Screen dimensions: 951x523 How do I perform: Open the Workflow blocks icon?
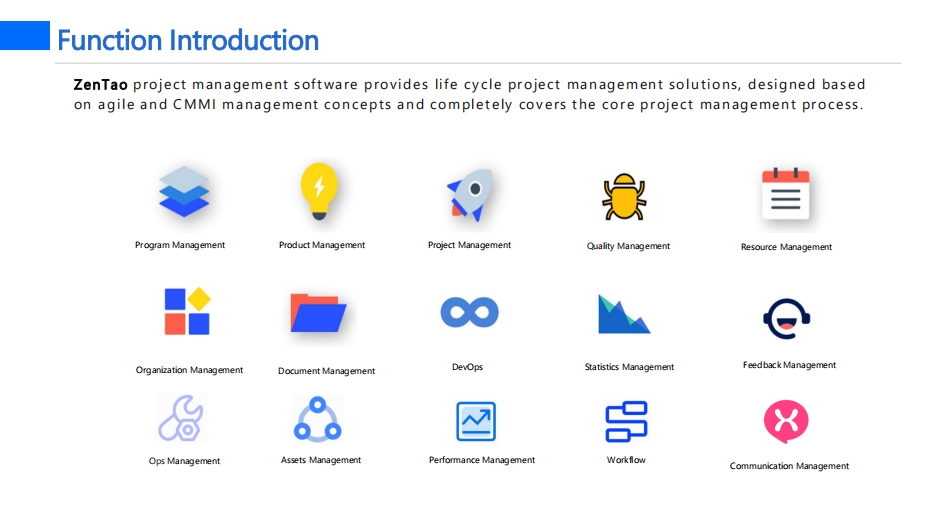tap(627, 421)
